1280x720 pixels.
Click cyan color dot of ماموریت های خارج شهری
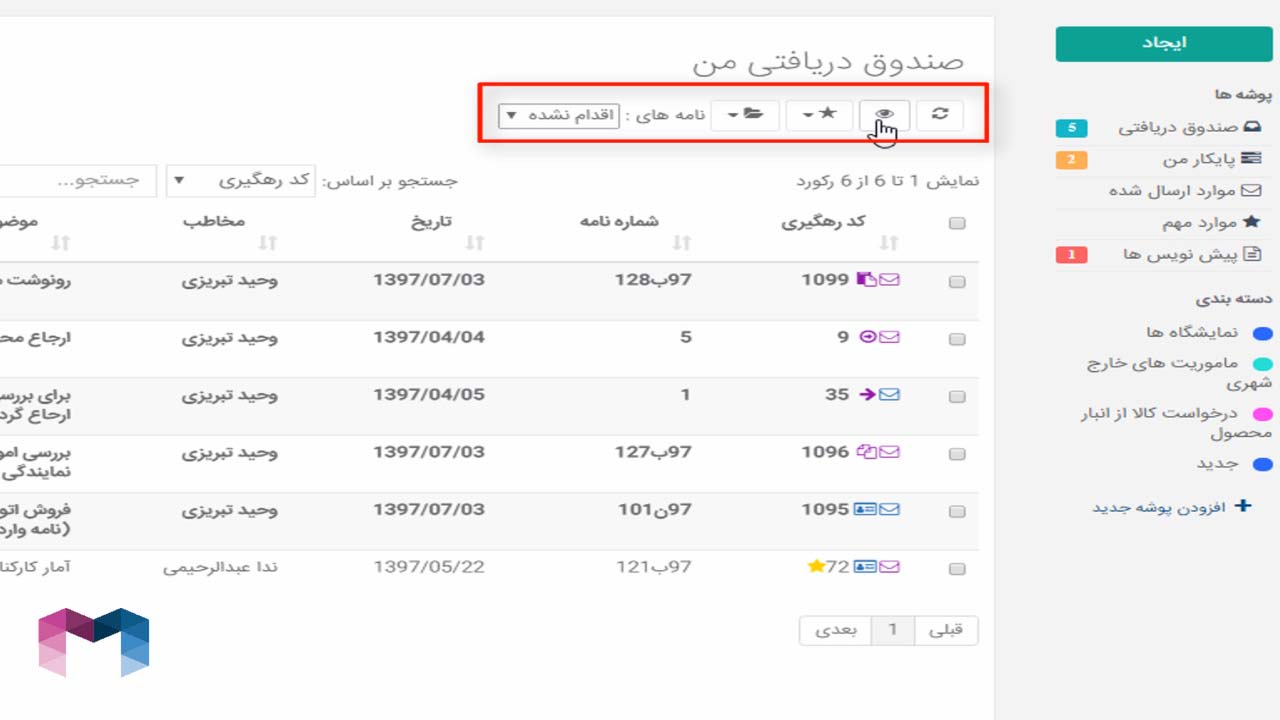point(1263,364)
